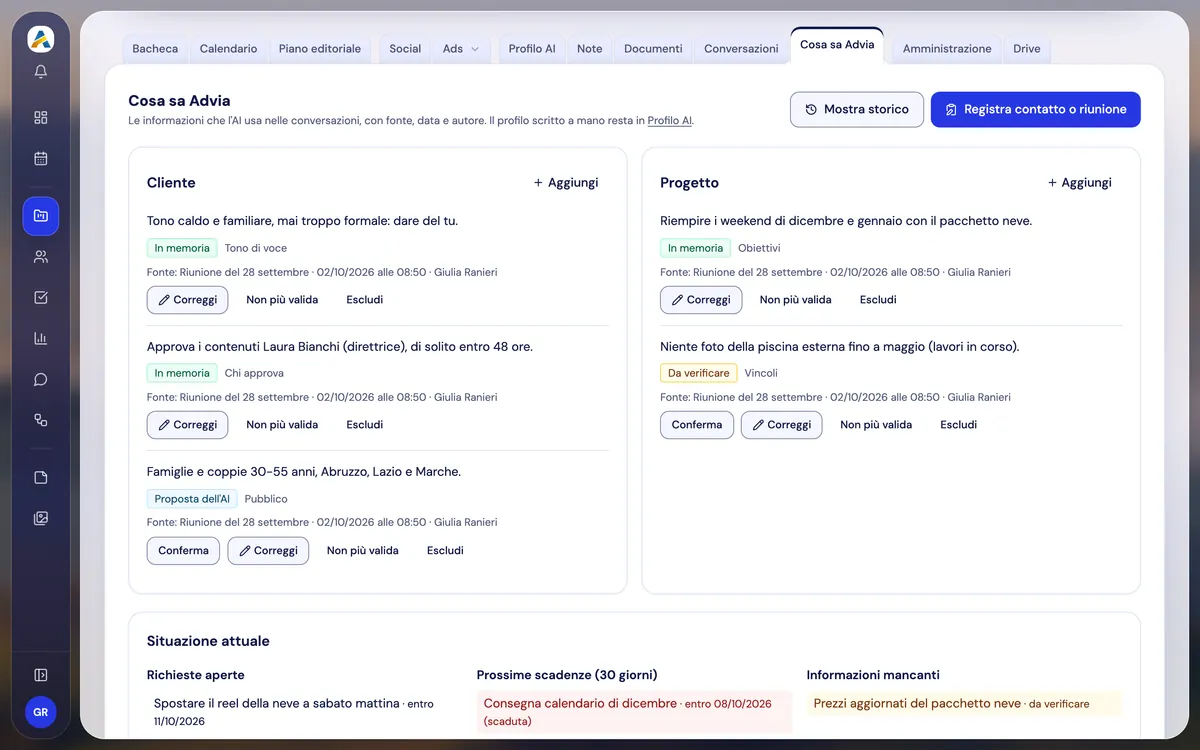
Task: Open the Social tab
Action: (405, 49)
